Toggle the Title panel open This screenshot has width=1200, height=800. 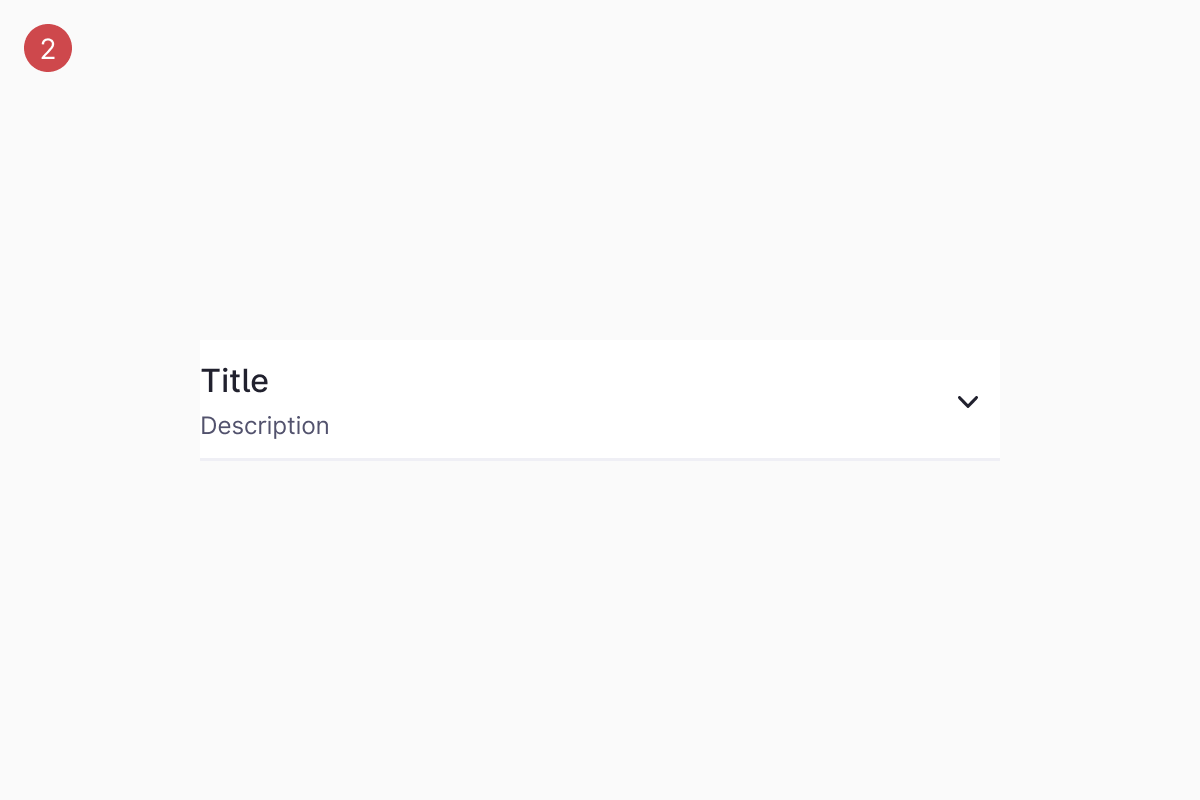coord(600,400)
